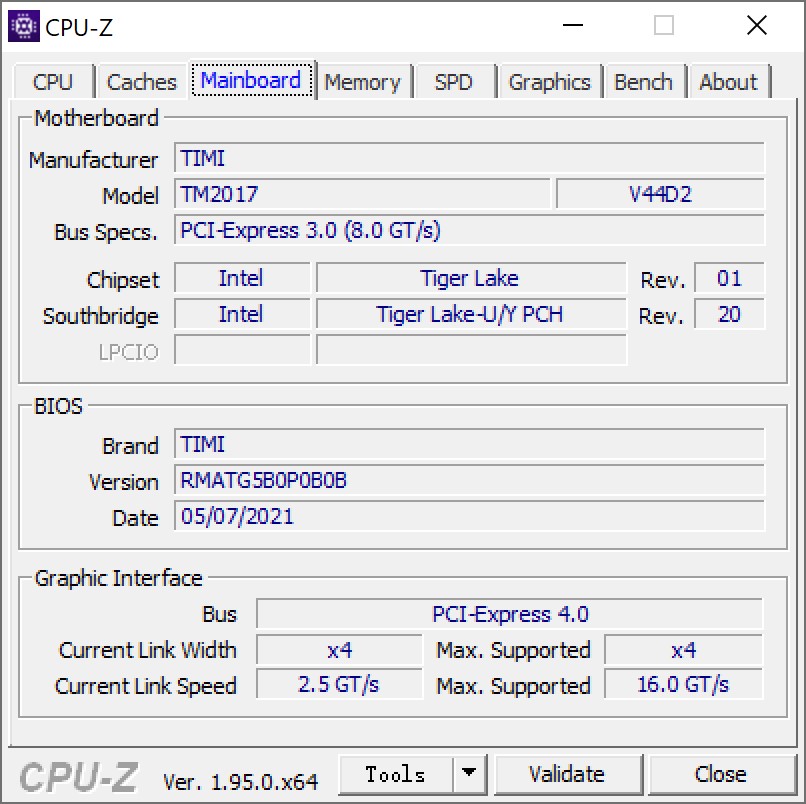Click the CPU-Z app icon in title bar
The width and height of the screenshot is (806, 804).
click(23, 26)
